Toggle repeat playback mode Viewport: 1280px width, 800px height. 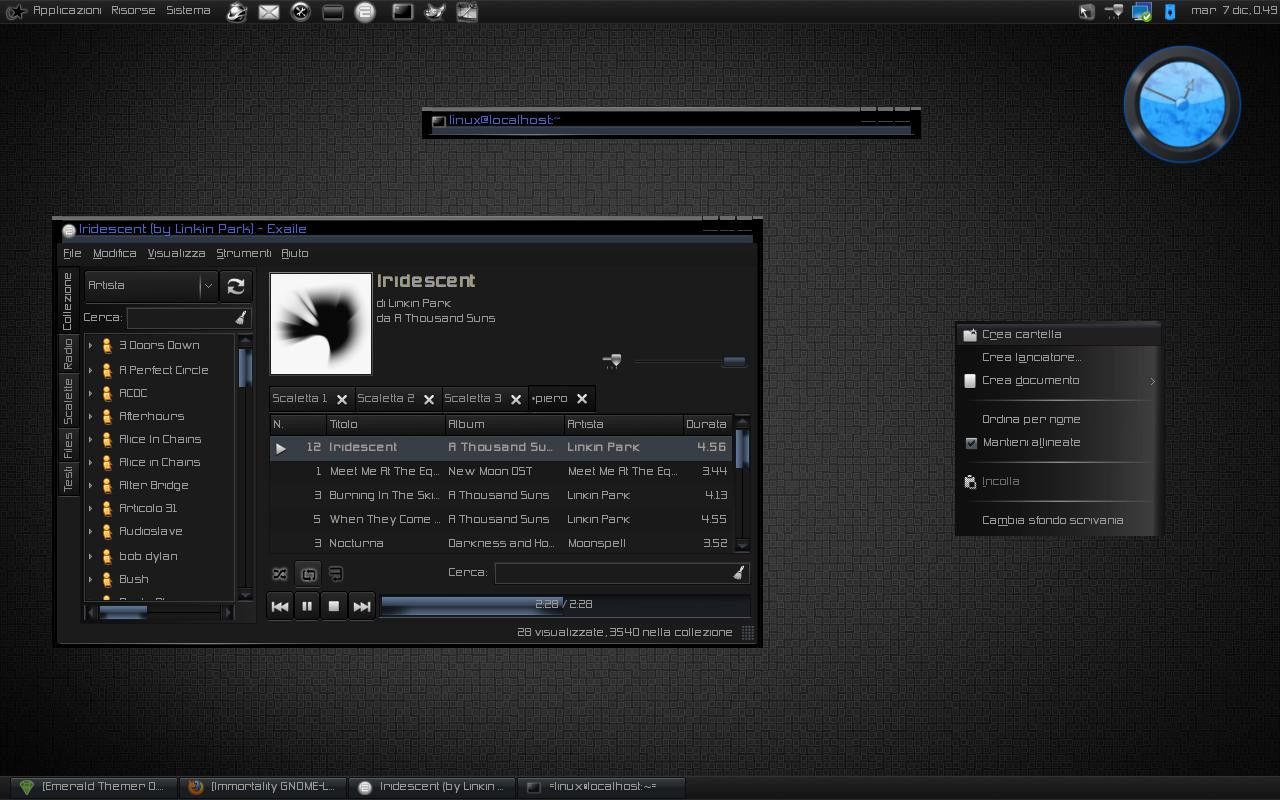click(308, 574)
